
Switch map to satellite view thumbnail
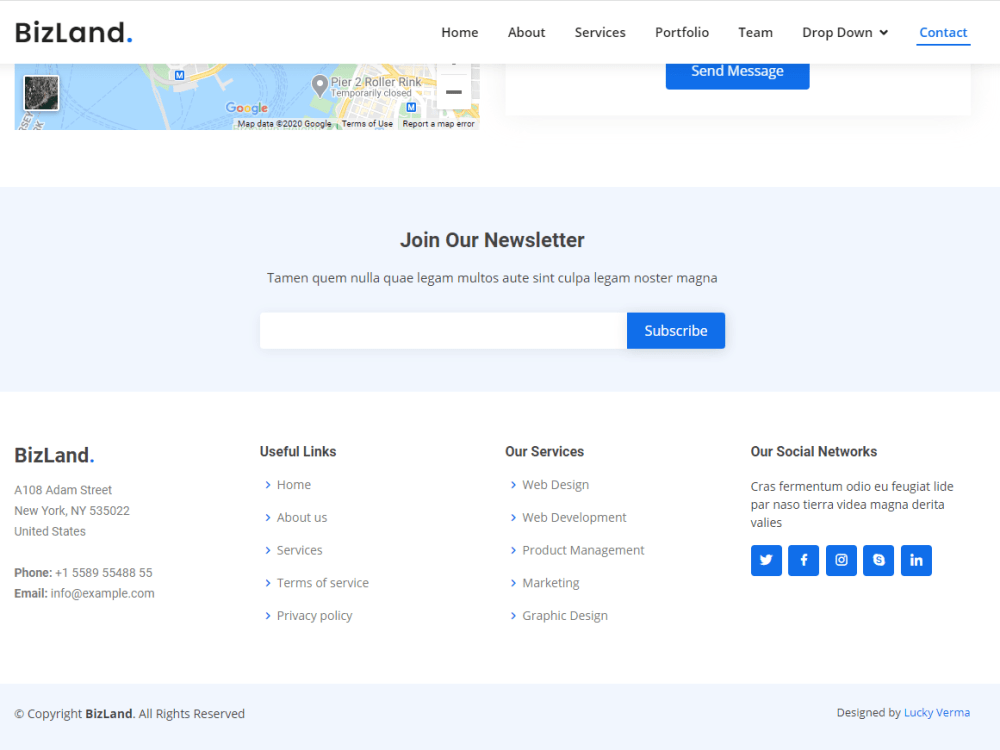[x=41, y=93]
